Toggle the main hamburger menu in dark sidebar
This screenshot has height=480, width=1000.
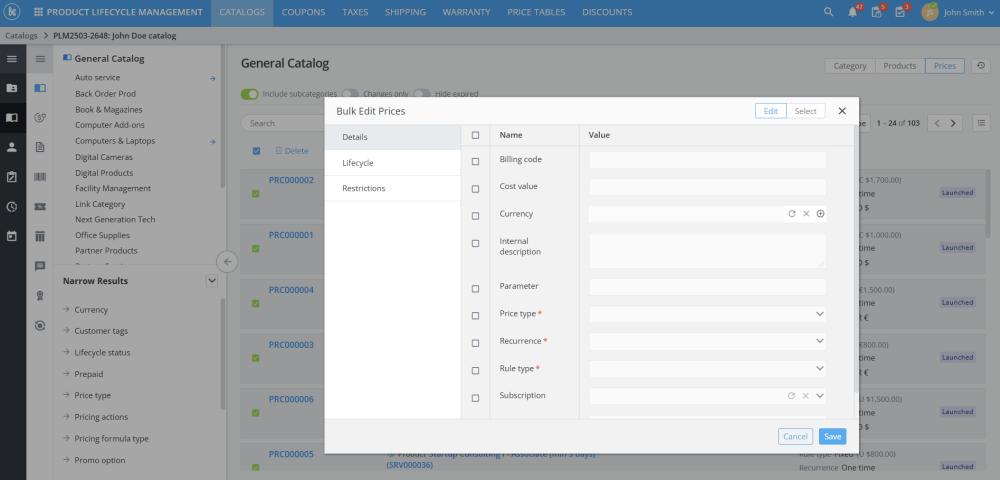(11, 59)
